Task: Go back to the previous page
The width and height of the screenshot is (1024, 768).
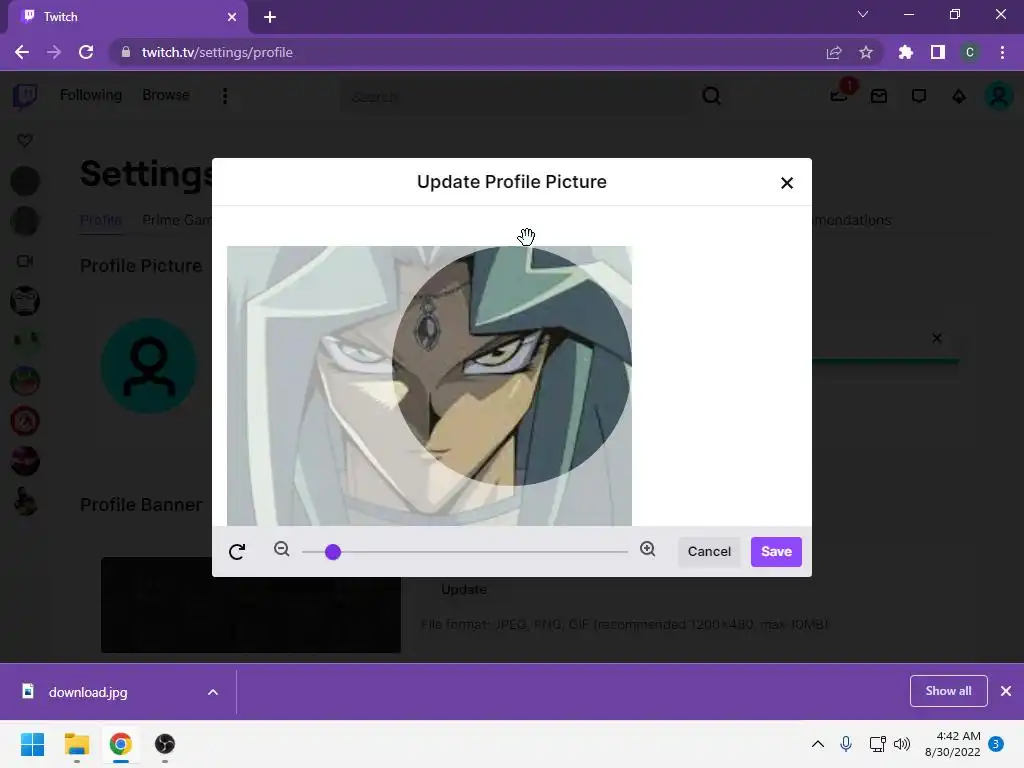Action: tap(22, 52)
